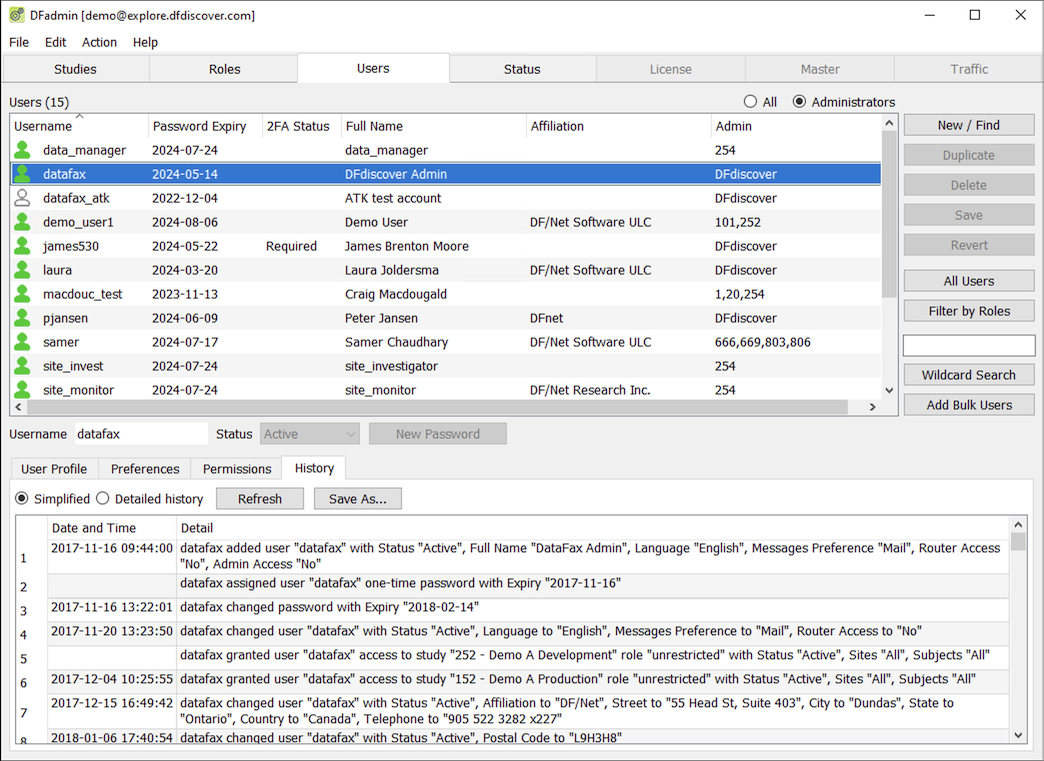The width and height of the screenshot is (1044, 761).
Task: Choose Simplified history view
Action: (22, 499)
